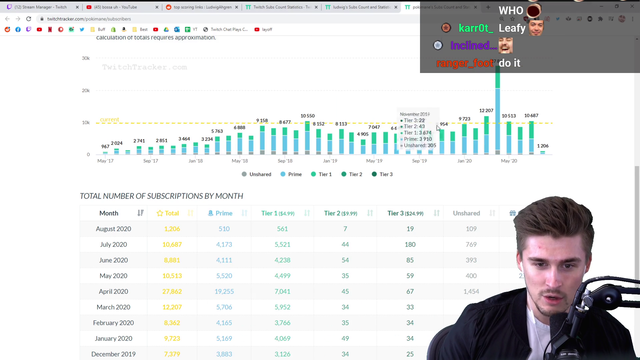Open the Shopify bookmark icon
Image resolution: width=640 pixels, height=360 pixels.
coord(113,29)
